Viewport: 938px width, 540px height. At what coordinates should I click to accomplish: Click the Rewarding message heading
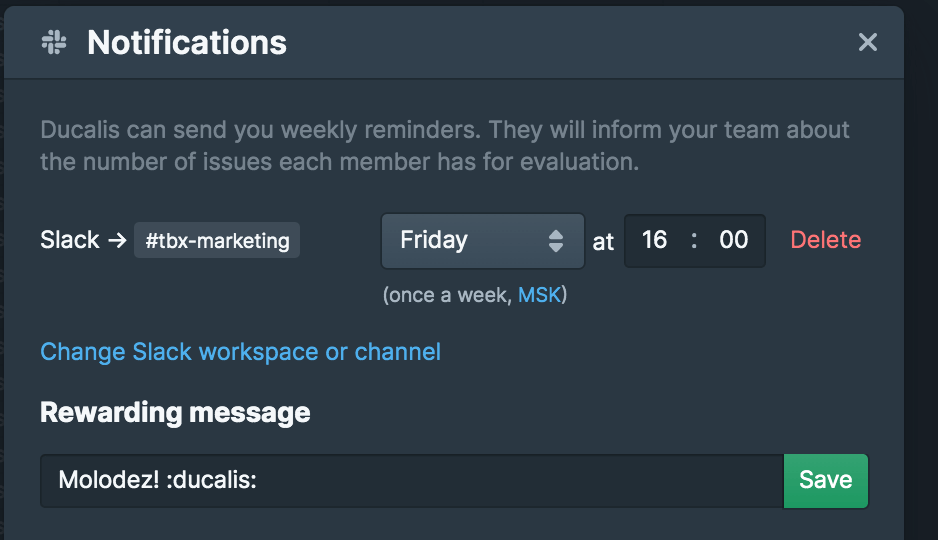coord(175,412)
